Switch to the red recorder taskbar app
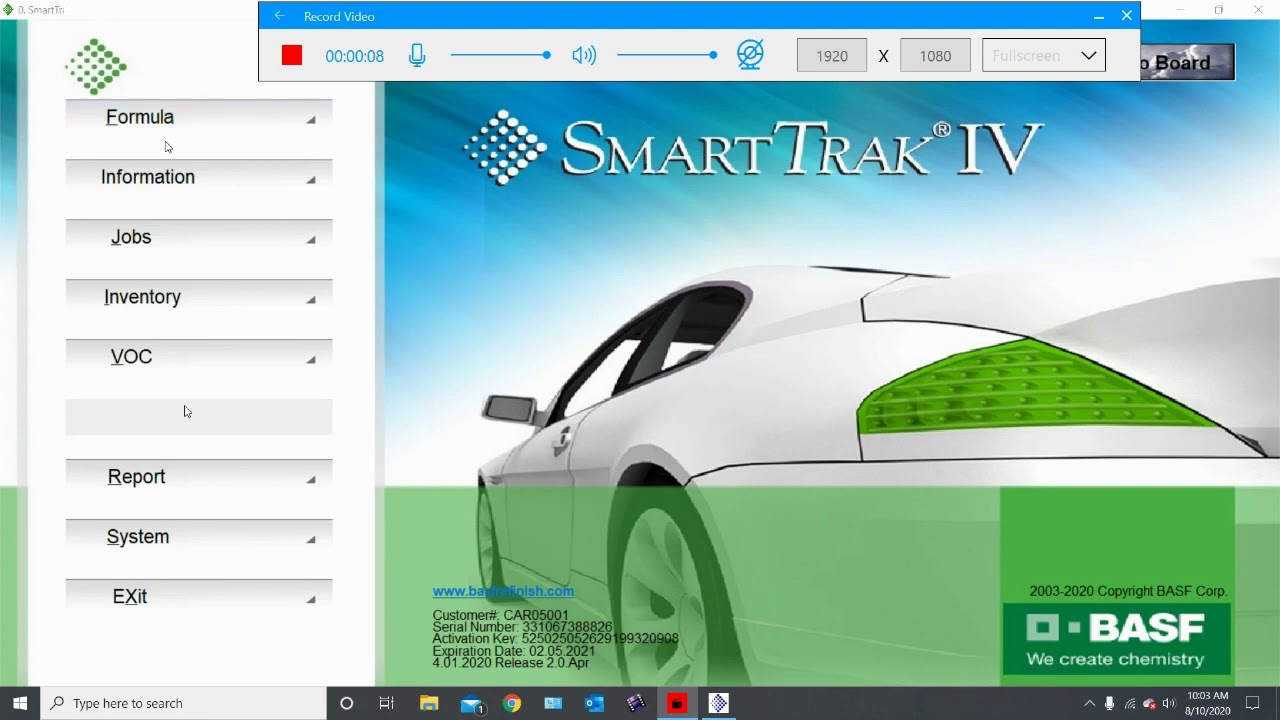The height and width of the screenshot is (720, 1280). 677,703
